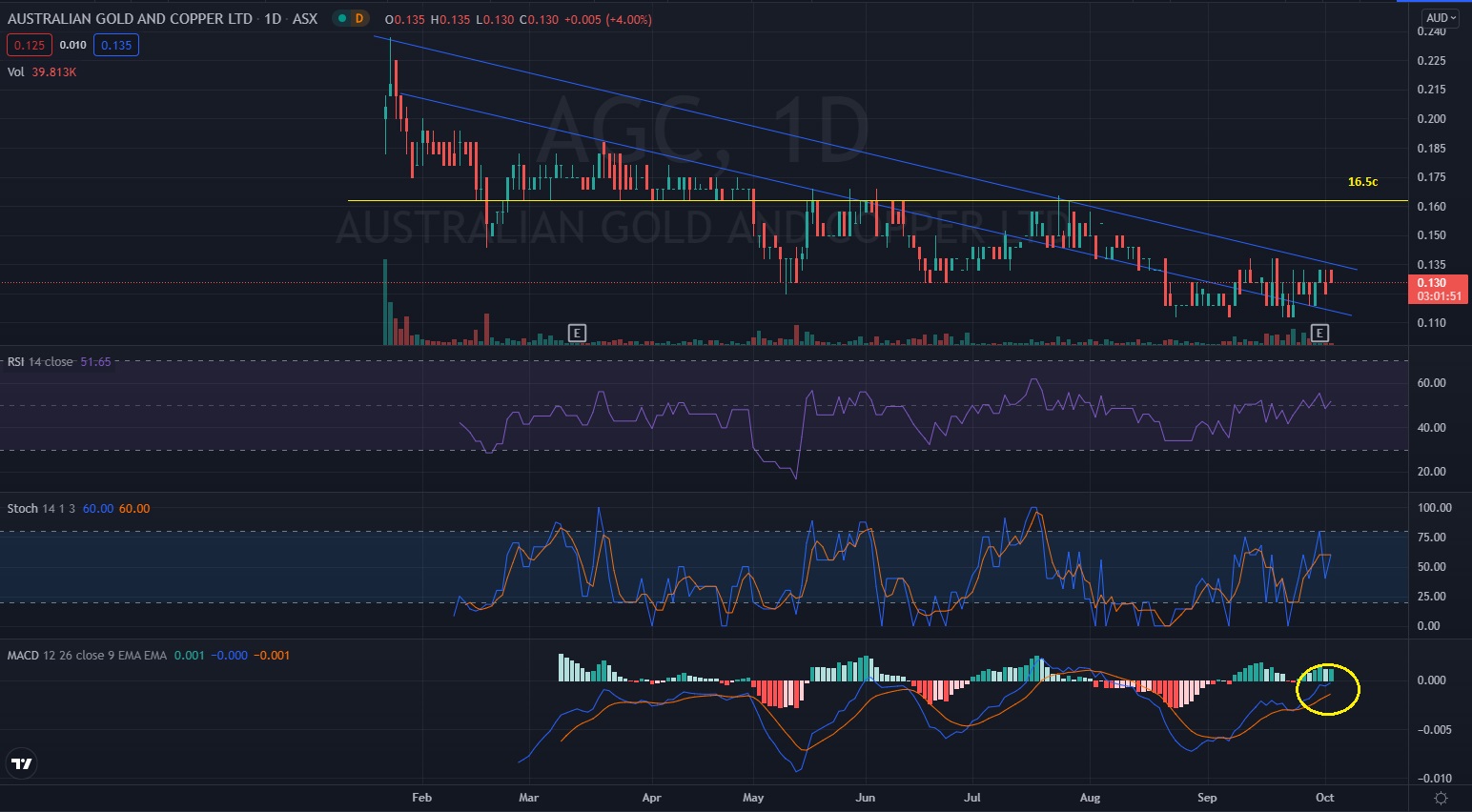Select the RSI 14 close indicator legend

point(40,362)
